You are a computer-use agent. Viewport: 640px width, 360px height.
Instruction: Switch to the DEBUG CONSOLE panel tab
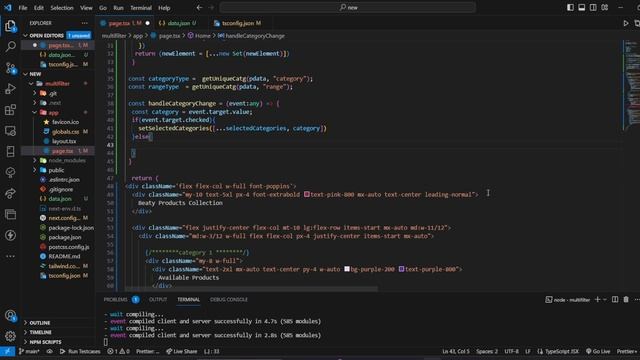229,300
